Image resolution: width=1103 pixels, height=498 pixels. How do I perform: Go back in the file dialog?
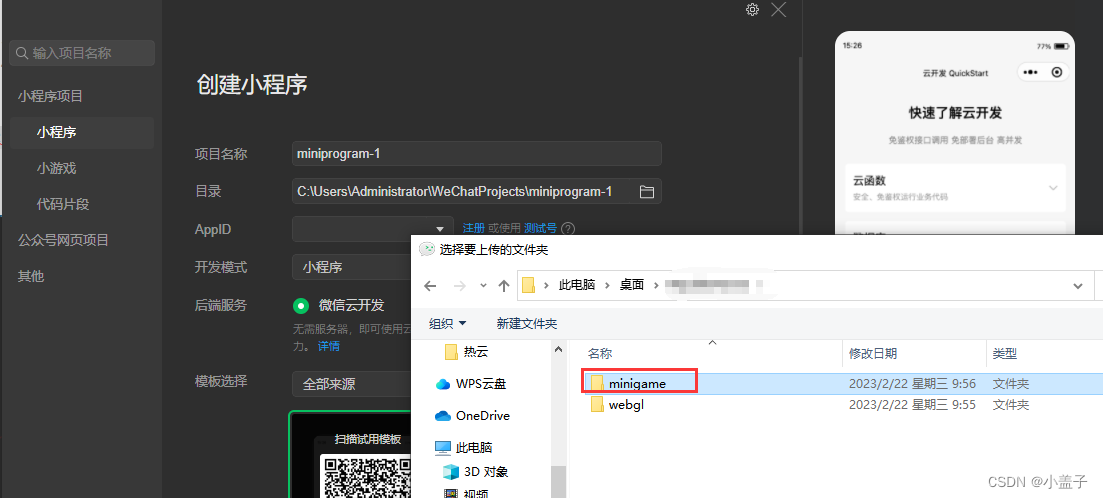[x=431, y=286]
